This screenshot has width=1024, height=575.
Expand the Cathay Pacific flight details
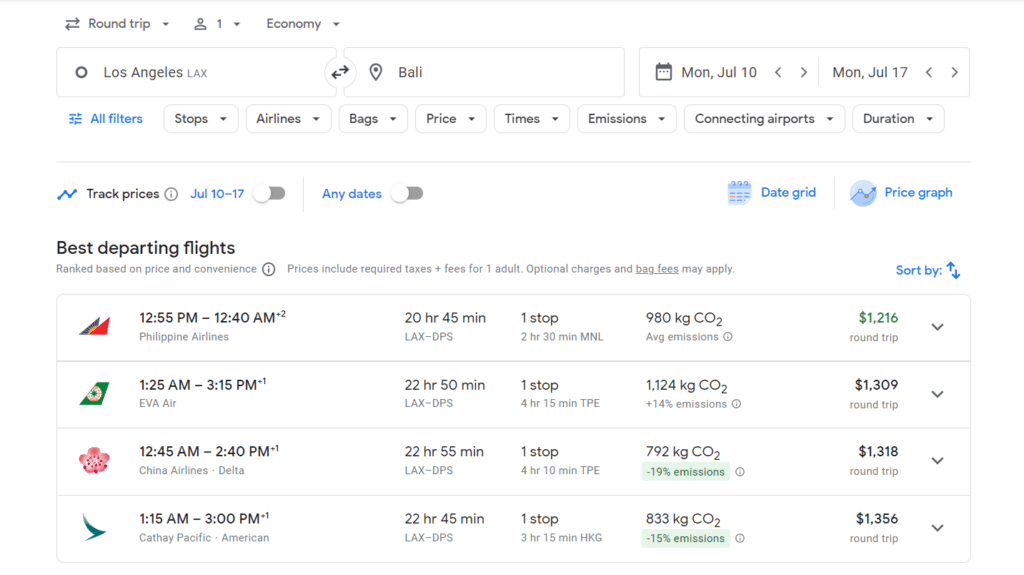click(x=937, y=528)
